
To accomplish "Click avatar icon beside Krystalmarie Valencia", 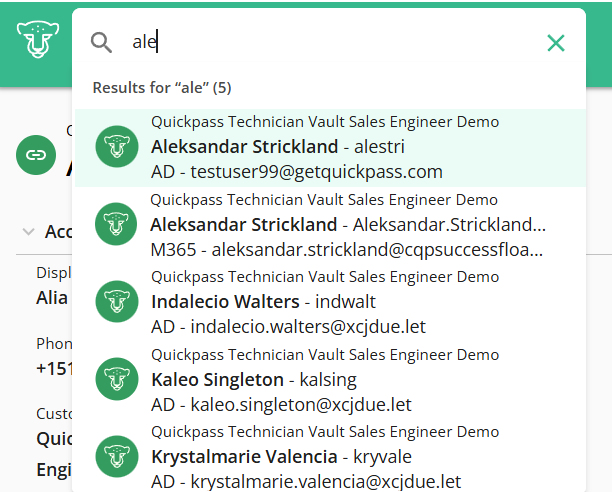I will point(116,456).
